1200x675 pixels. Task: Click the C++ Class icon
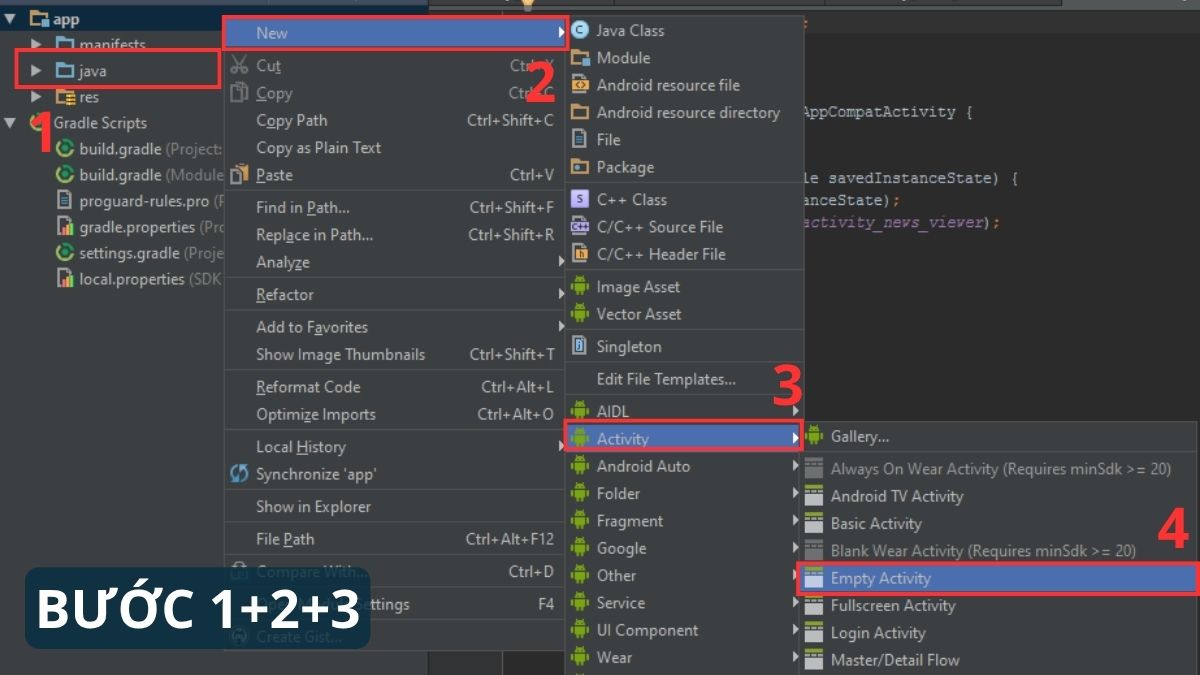(x=580, y=199)
